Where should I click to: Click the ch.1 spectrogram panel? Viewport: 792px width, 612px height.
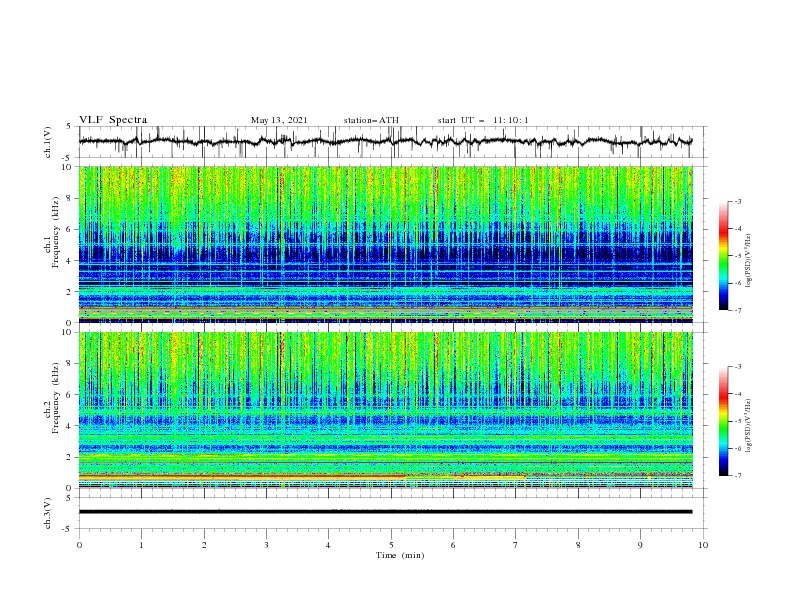click(x=386, y=244)
